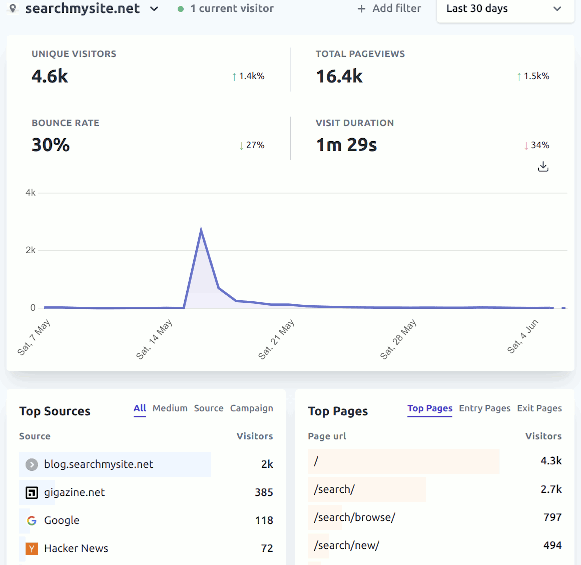This screenshot has width=581, height=565.
Task: Click the 2k visitors value for blog.searchmysite.net
Action: pyautogui.click(x=267, y=464)
